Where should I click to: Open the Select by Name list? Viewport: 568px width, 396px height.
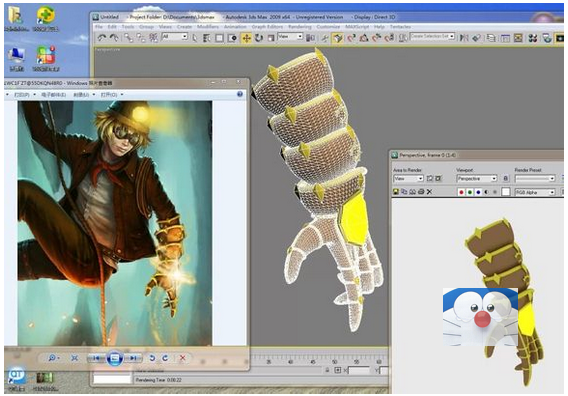[x=207, y=38]
